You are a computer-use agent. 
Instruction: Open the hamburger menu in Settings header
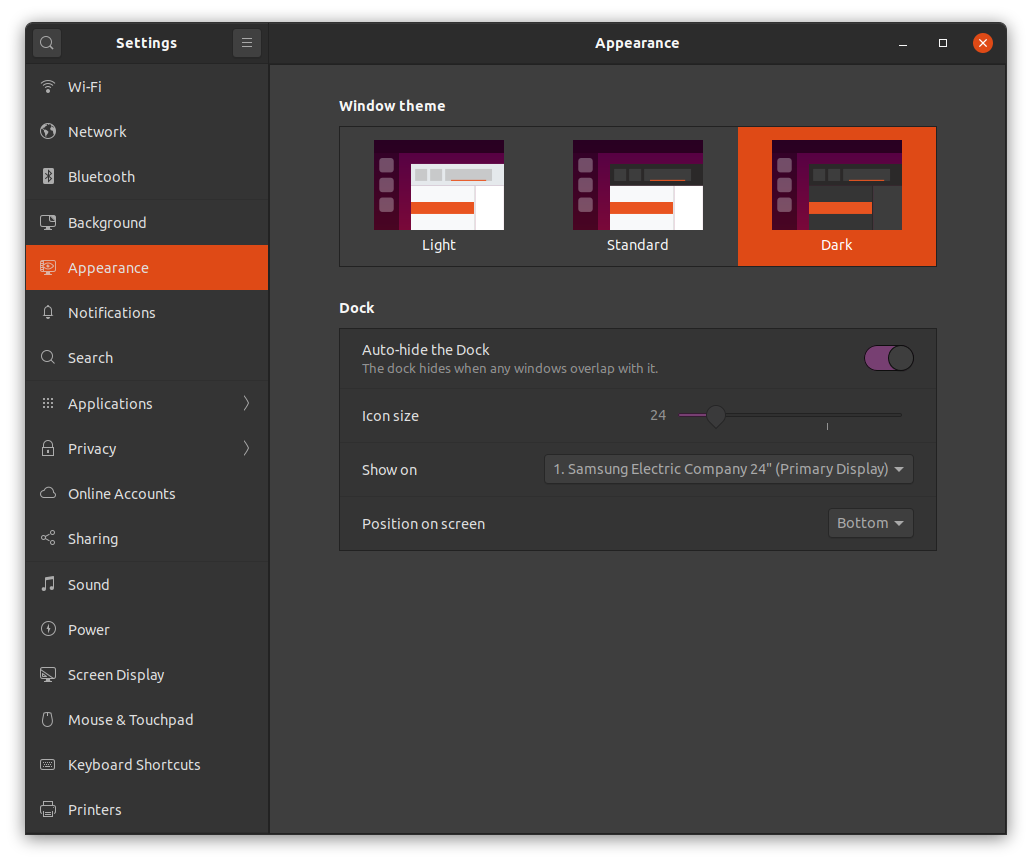coord(247,43)
